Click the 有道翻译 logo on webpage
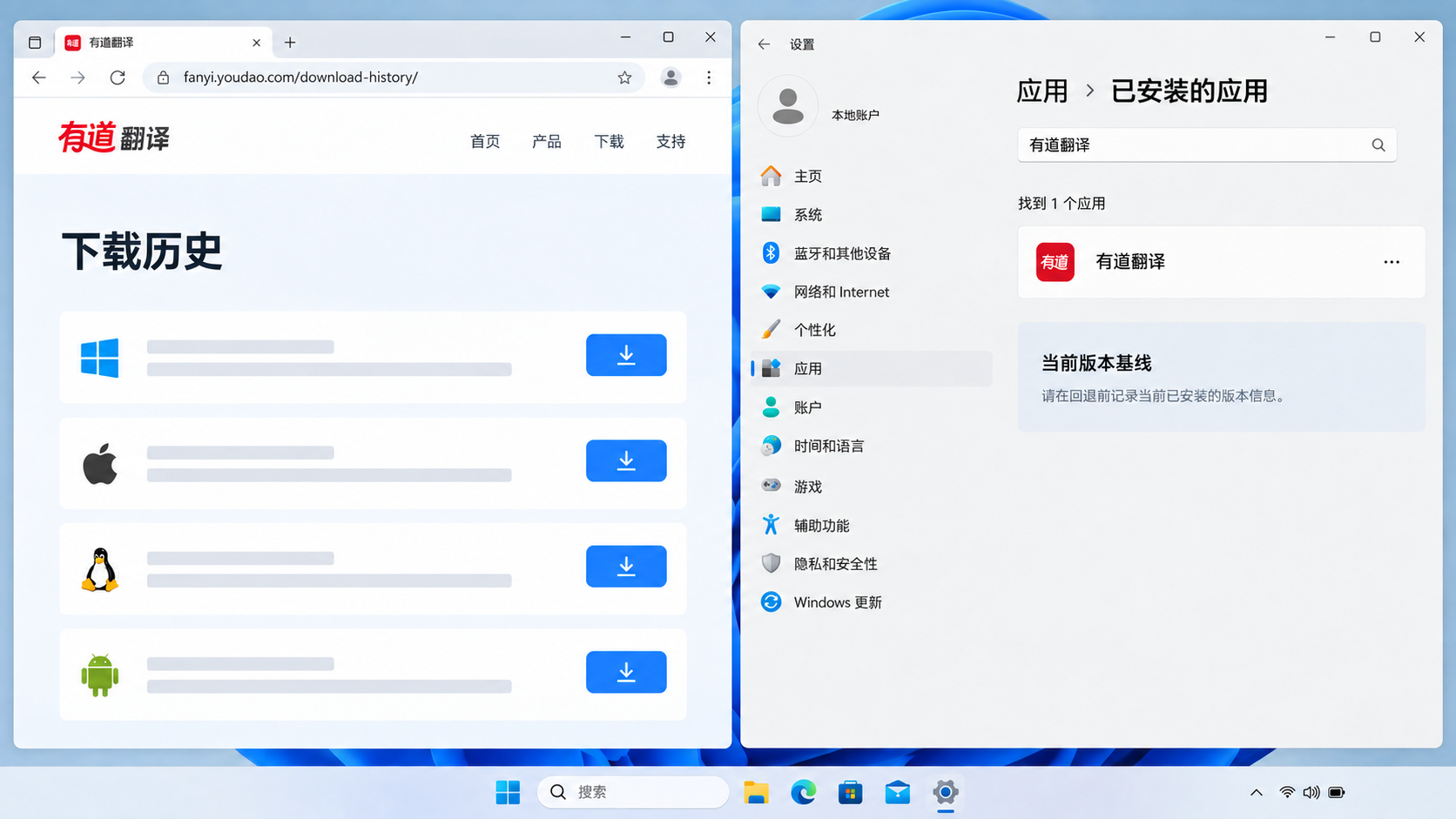This screenshot has height=819, width=1456. click(x=114, y=138)
